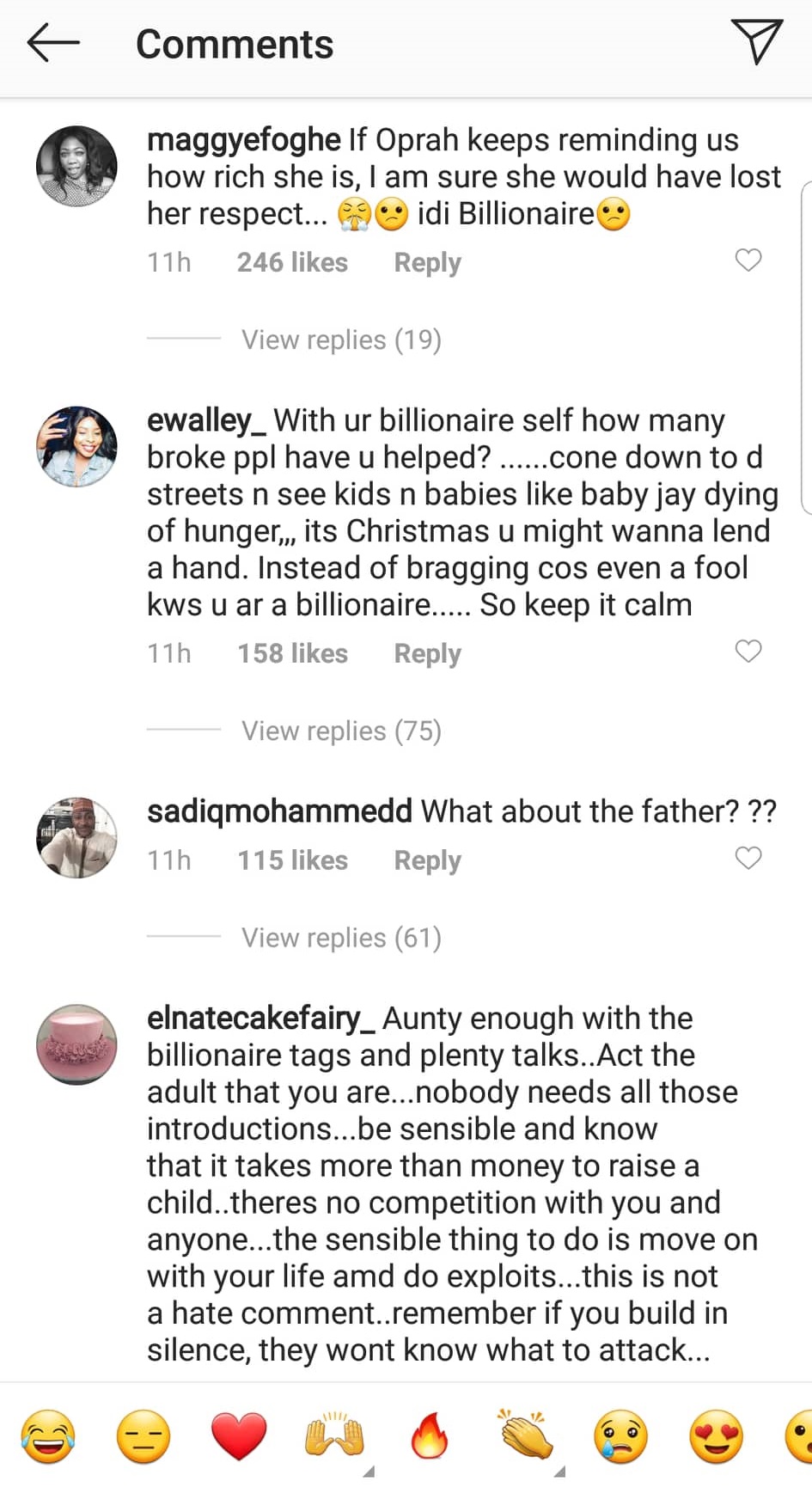
Task: Insert the laughing crying emoji
Action: coord(48,1436)
